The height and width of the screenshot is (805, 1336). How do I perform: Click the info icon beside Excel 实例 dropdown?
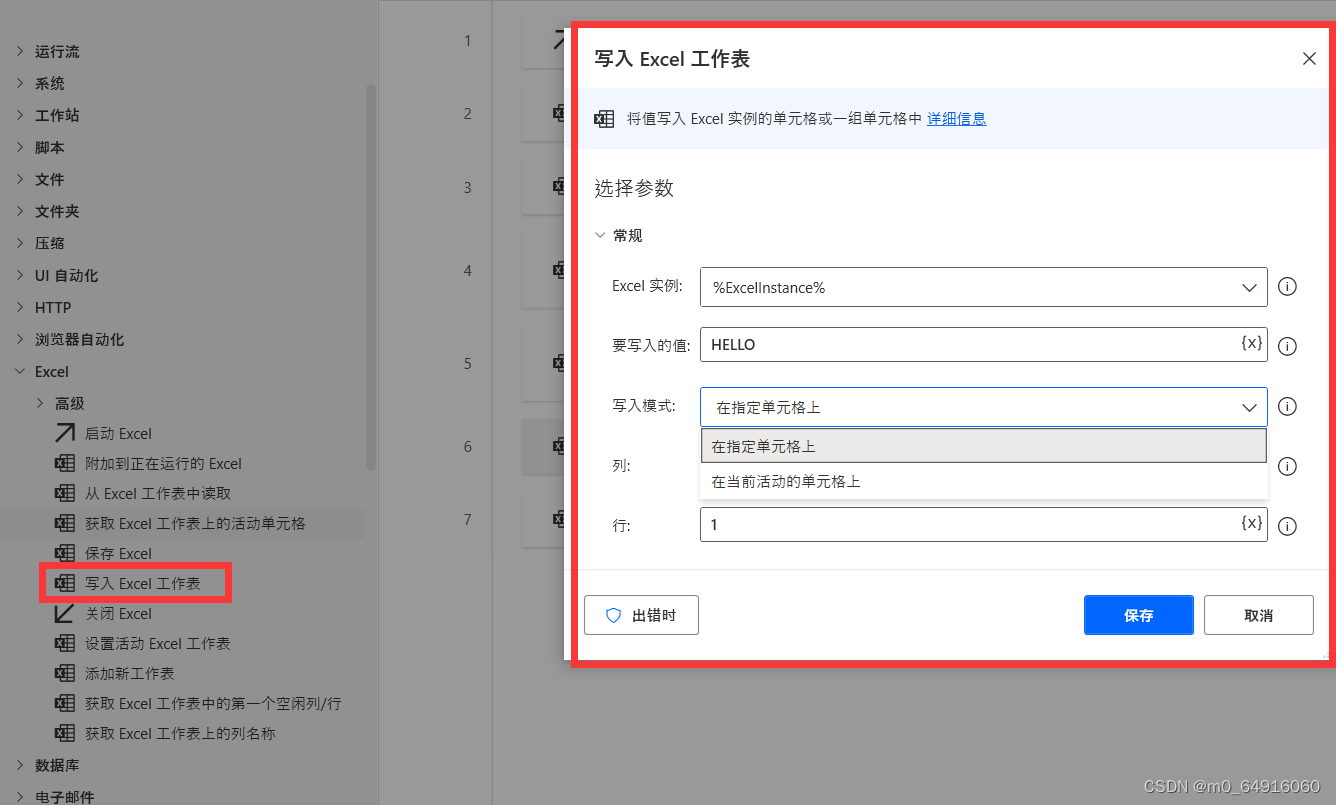(1287, 287)
